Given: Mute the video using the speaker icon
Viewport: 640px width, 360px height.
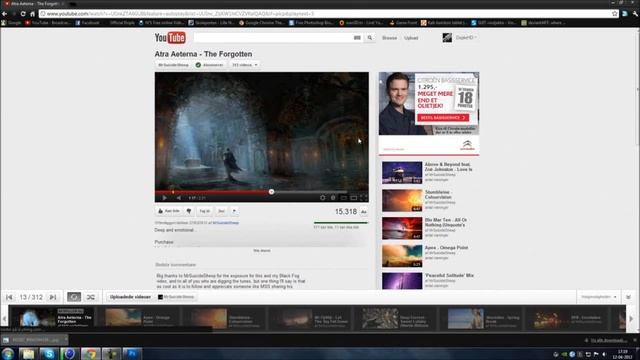Looking at the screenshot, I should [x=178, y=198].
